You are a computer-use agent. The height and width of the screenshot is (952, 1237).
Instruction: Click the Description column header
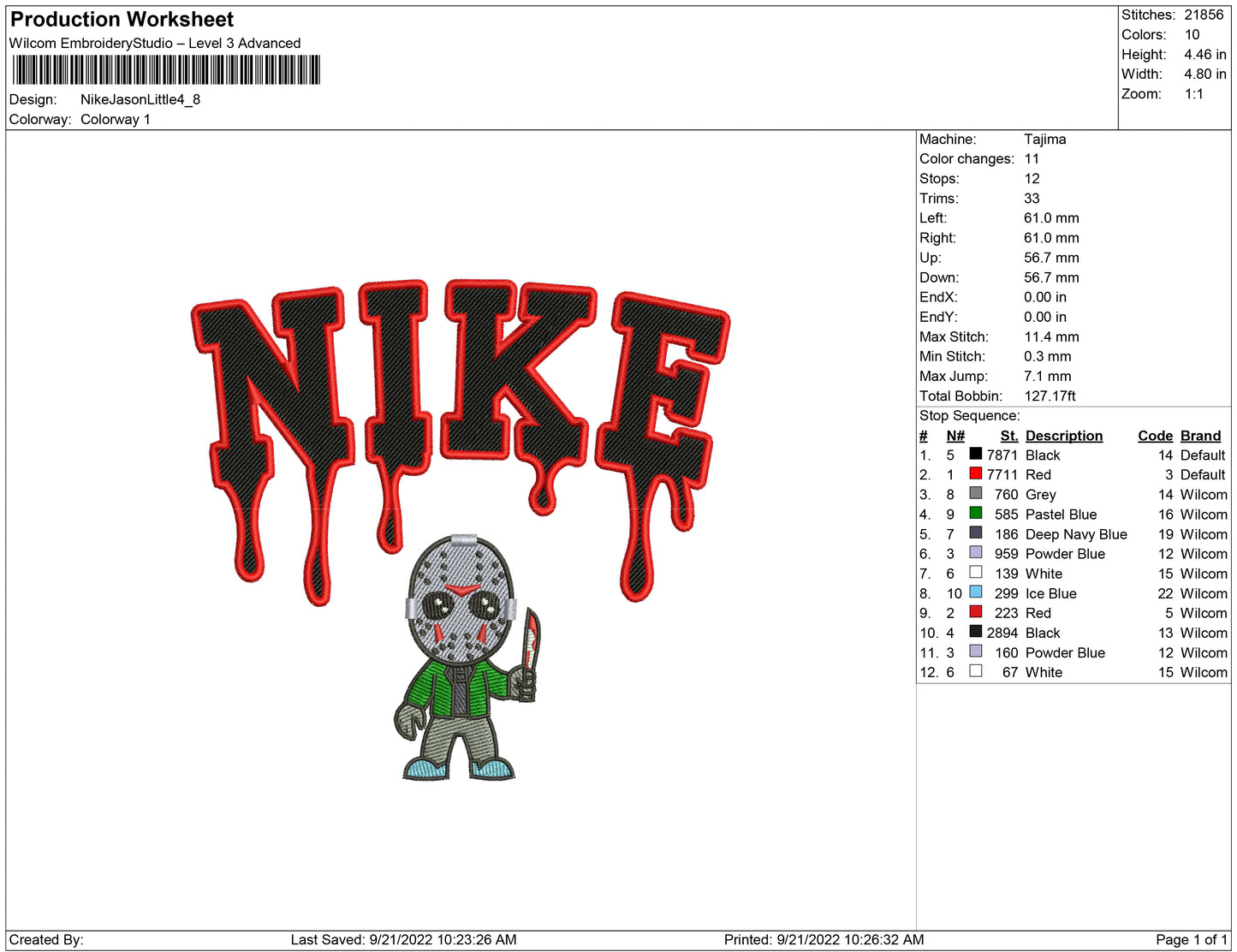pyautogui.click(x=1064, y=436)
